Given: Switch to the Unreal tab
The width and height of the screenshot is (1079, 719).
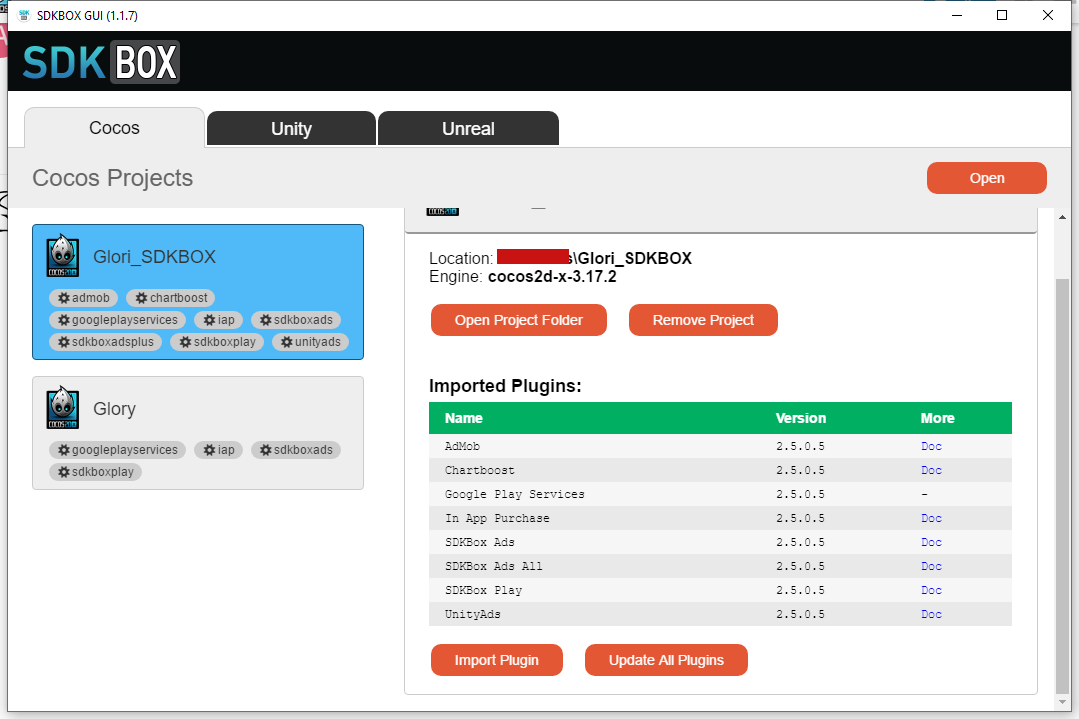Looking at the screenshot, I should (x=468, y=129).
